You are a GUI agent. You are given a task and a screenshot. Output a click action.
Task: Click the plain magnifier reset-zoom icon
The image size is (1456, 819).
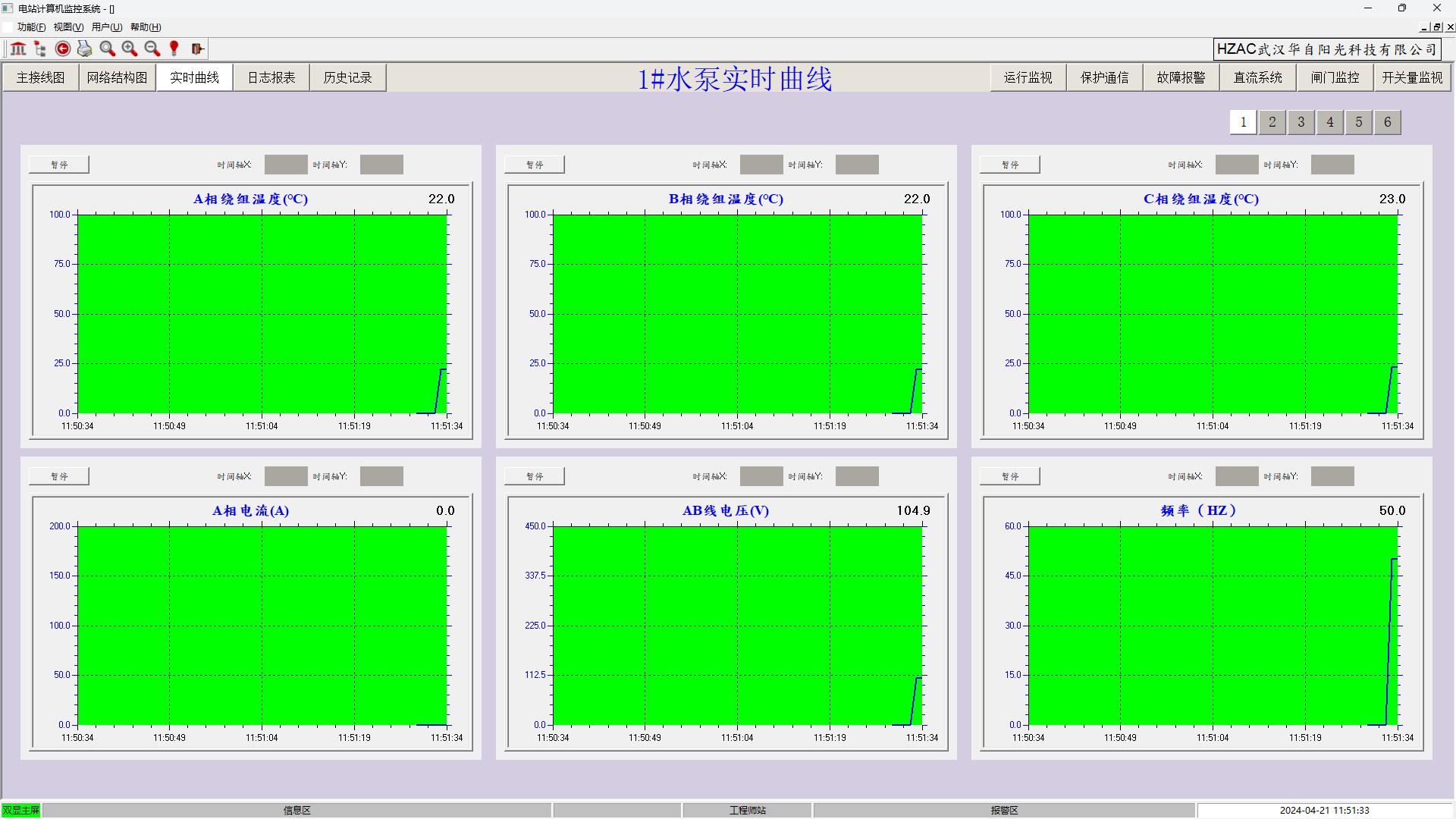(x=108, y=49)
